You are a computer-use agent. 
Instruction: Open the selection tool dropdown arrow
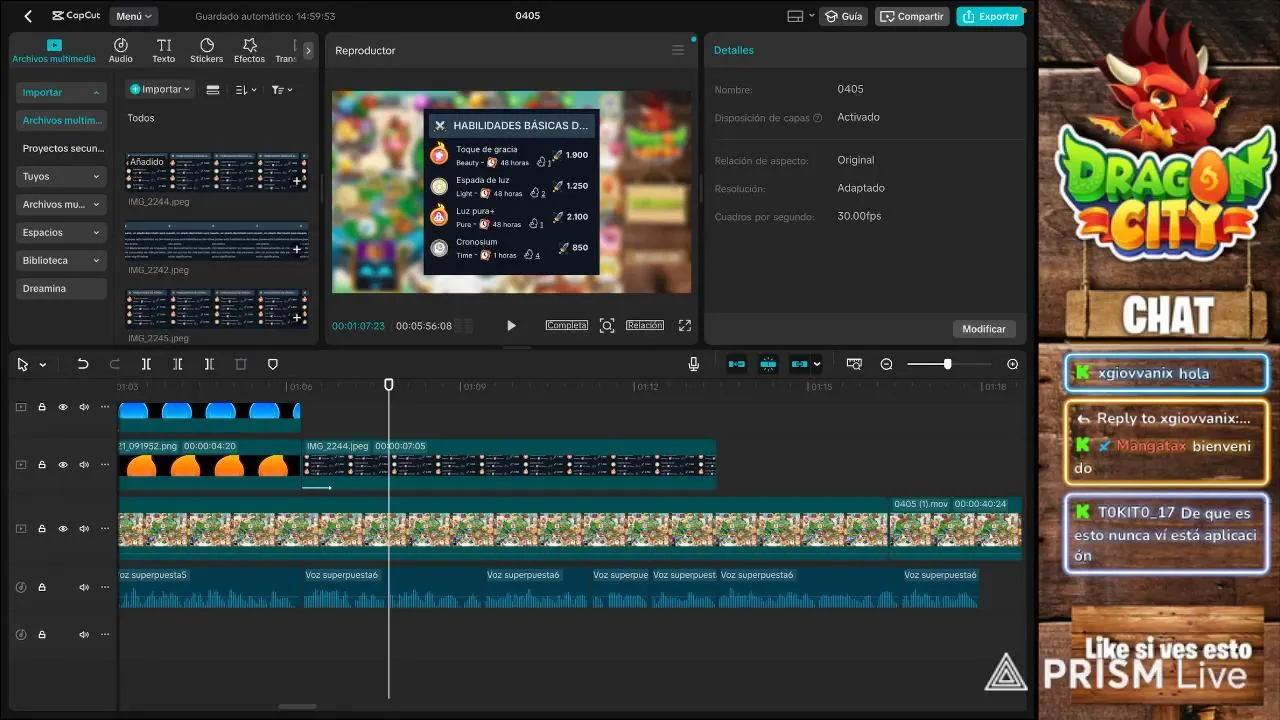coord(43,365)
